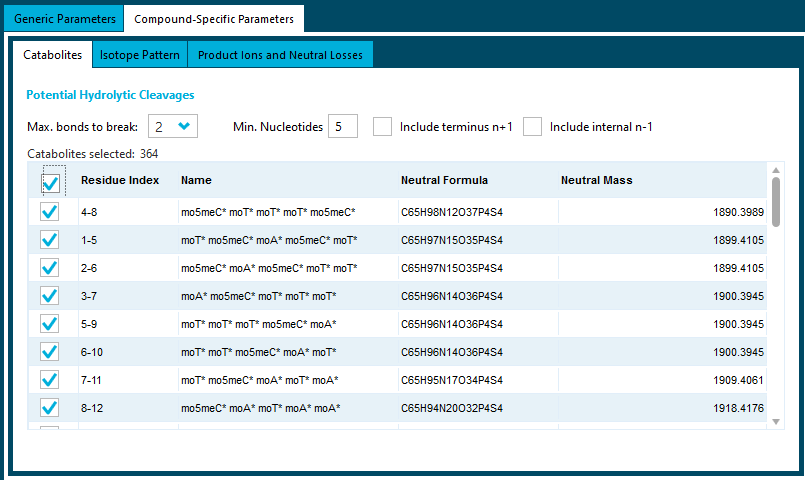Enable Include internal n-1 checkbox
The image size is (805, 480).
point(532,126)
